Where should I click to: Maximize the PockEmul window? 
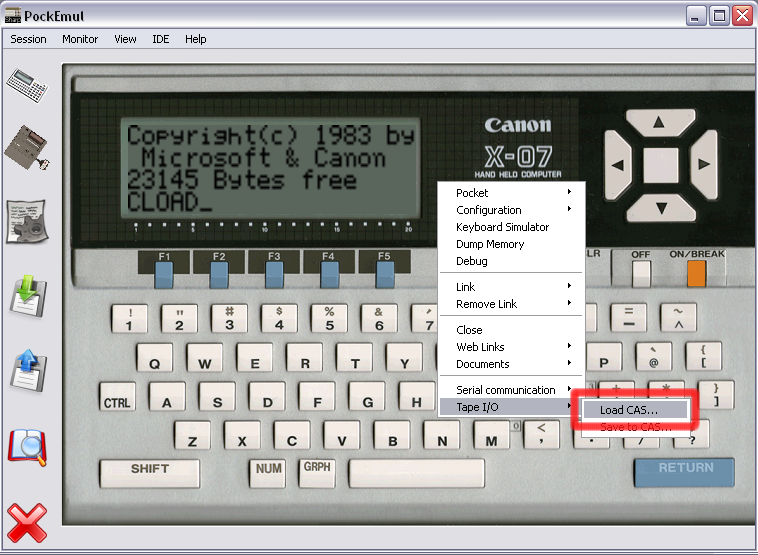click(719, 16)
